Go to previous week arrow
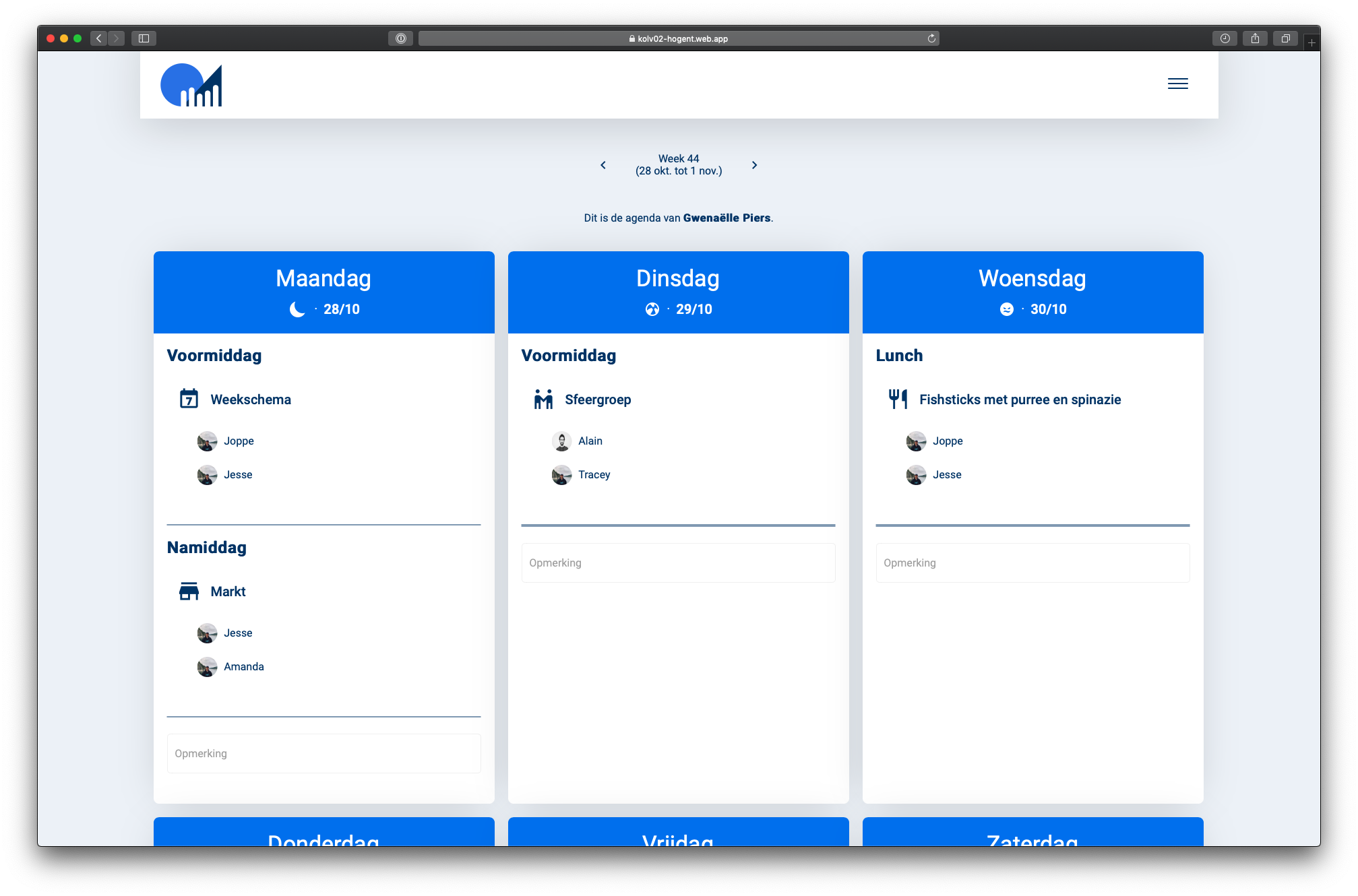 tap(603, 165)
